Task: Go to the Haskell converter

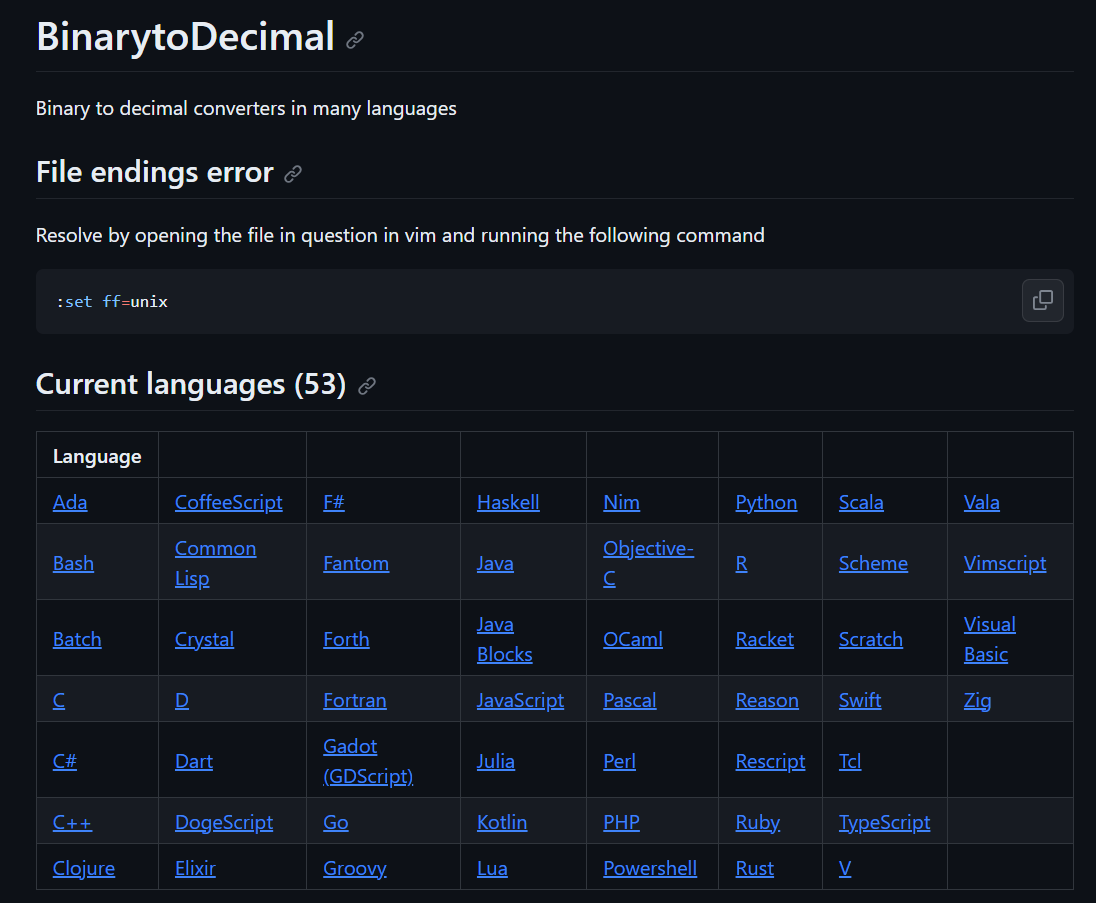Action: (508, 503)
